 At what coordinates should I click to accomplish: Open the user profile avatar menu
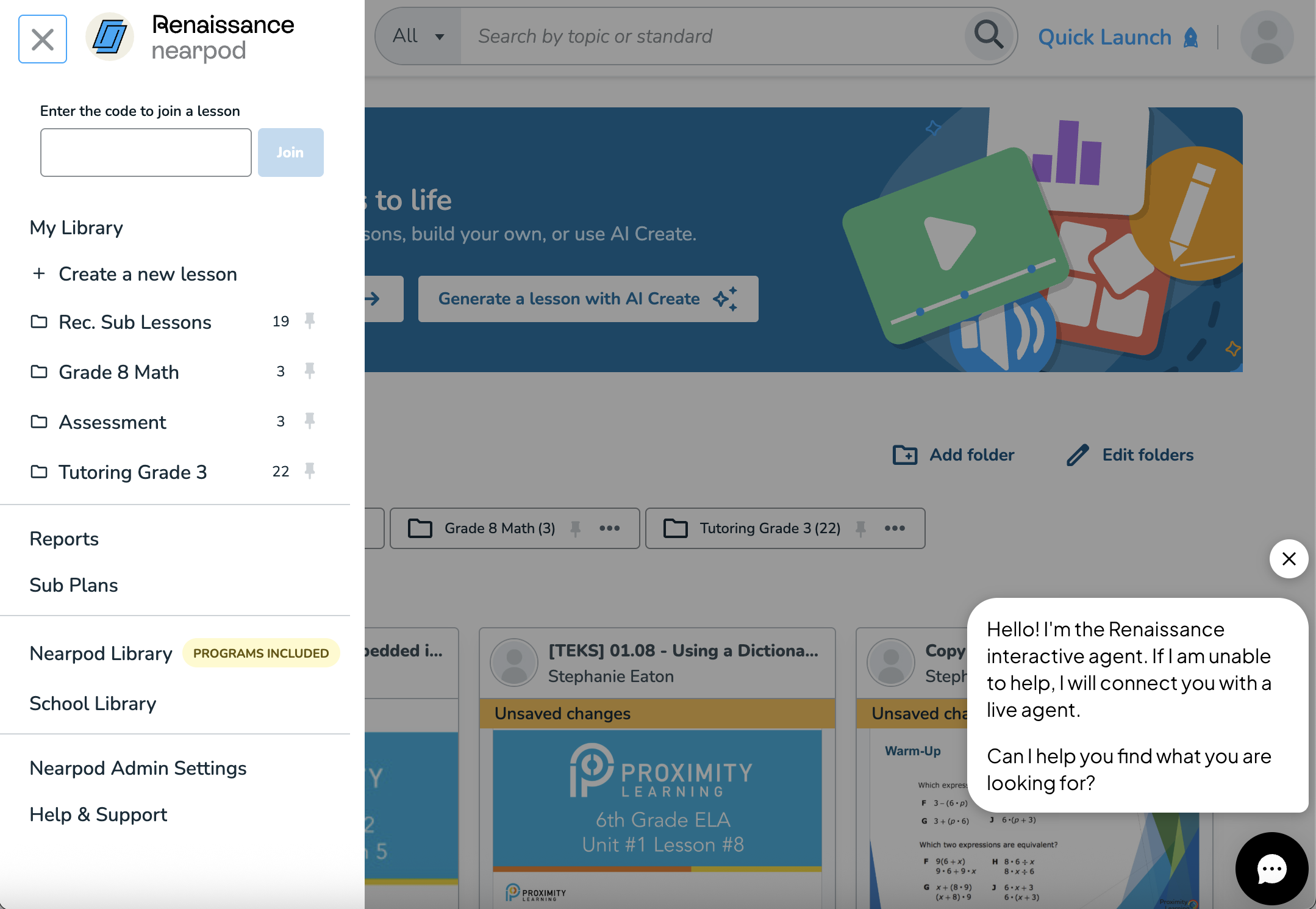pyautogui.click(x=1267, y=37)
